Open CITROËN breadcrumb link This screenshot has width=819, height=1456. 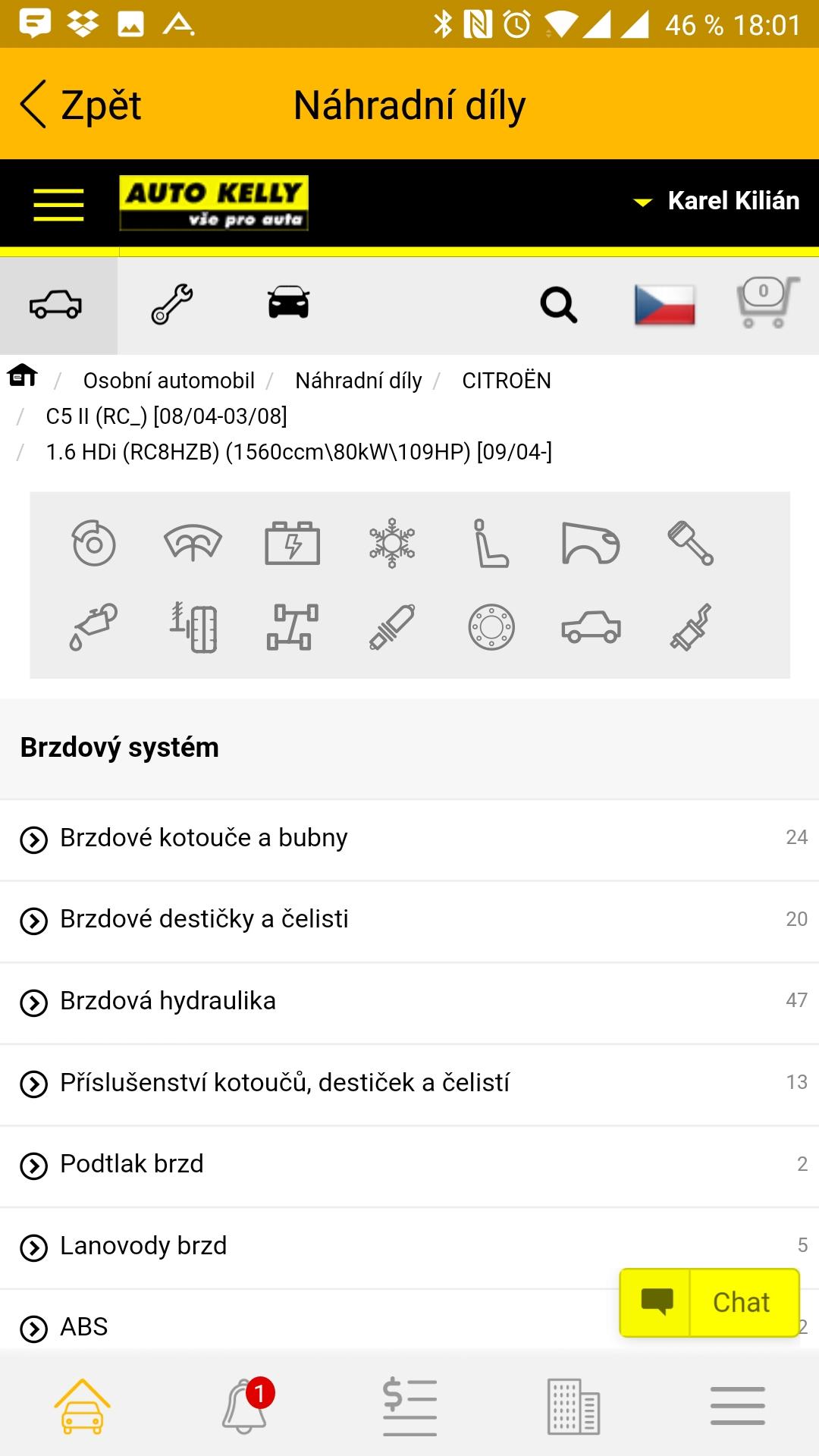click(x=507, y=381)
